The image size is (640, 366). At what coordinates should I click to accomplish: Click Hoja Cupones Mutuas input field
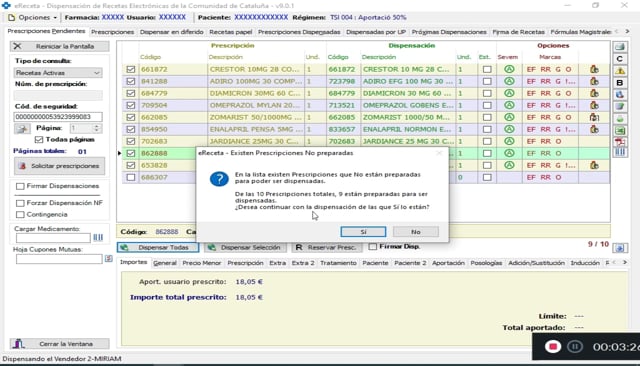coord(59,259)
